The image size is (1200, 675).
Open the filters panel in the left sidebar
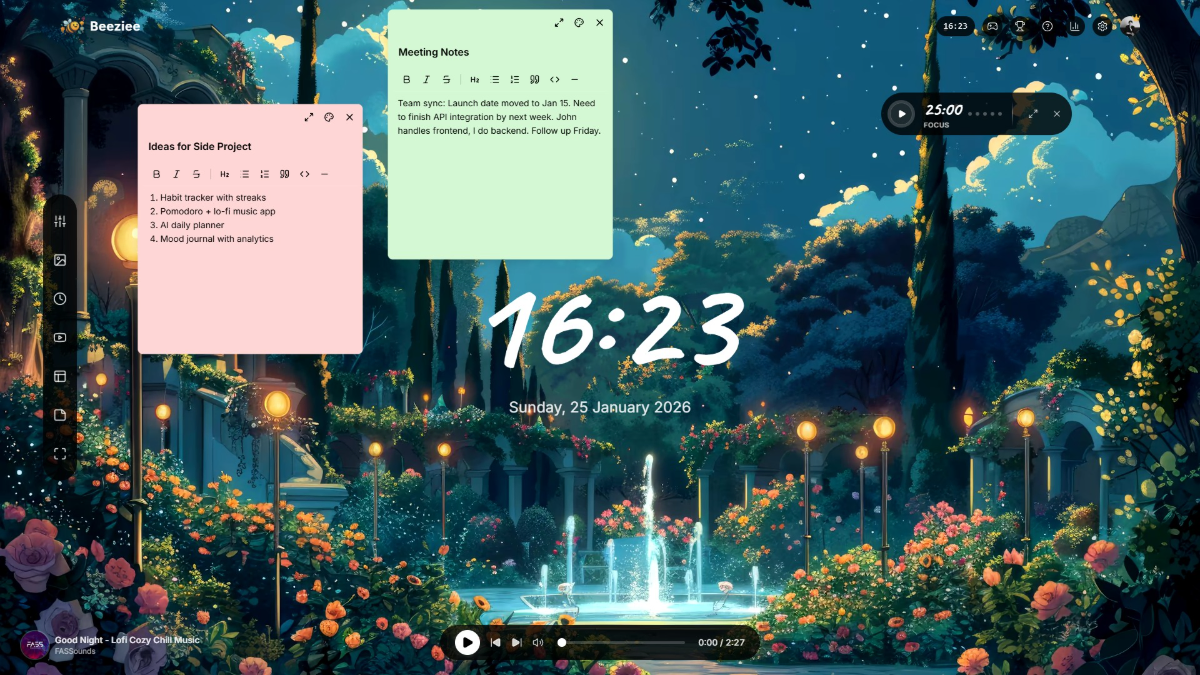tap(60, 219)
